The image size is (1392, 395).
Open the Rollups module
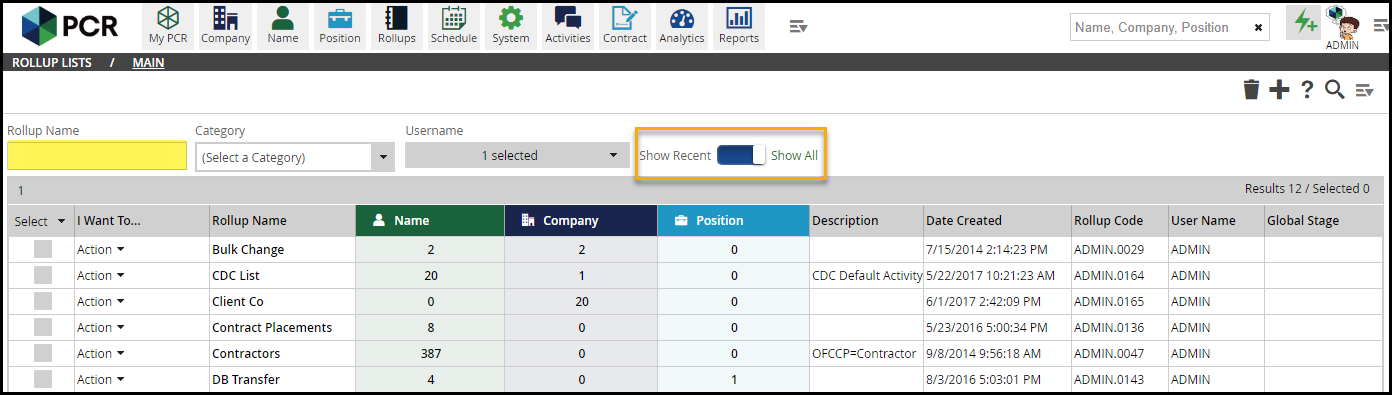click(x=397, y=27)
